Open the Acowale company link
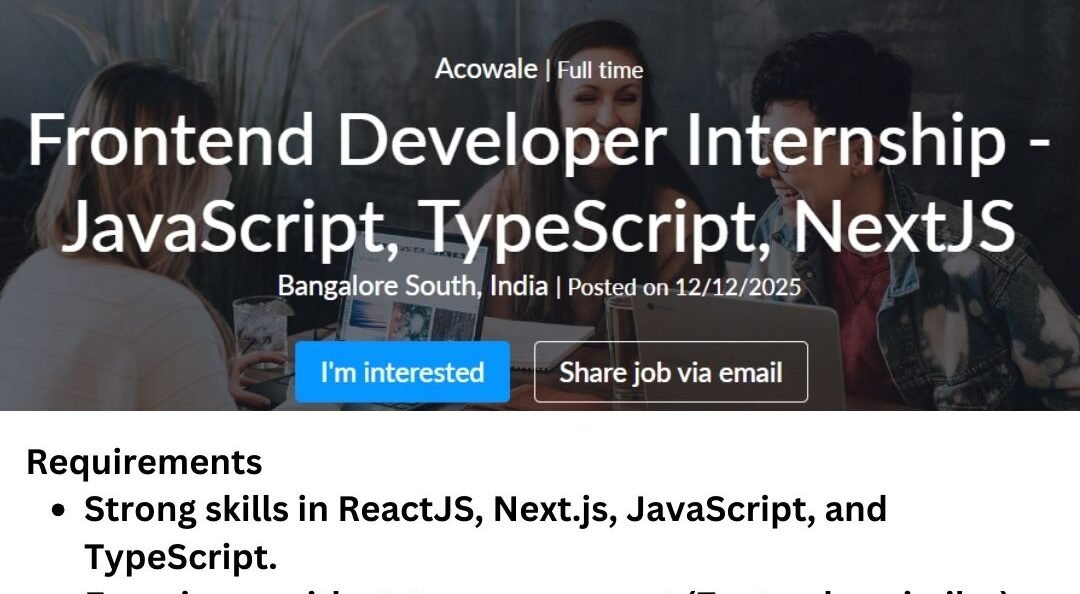 point(484,70)
